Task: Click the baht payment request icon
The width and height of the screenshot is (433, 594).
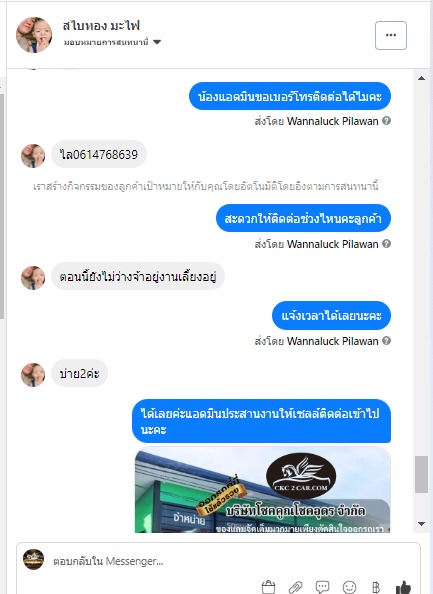Action: 376,587
